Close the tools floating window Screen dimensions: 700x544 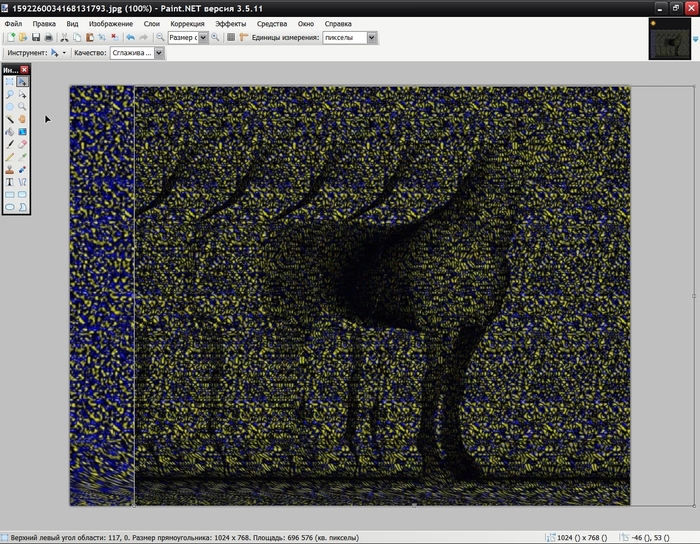[25, 69]
